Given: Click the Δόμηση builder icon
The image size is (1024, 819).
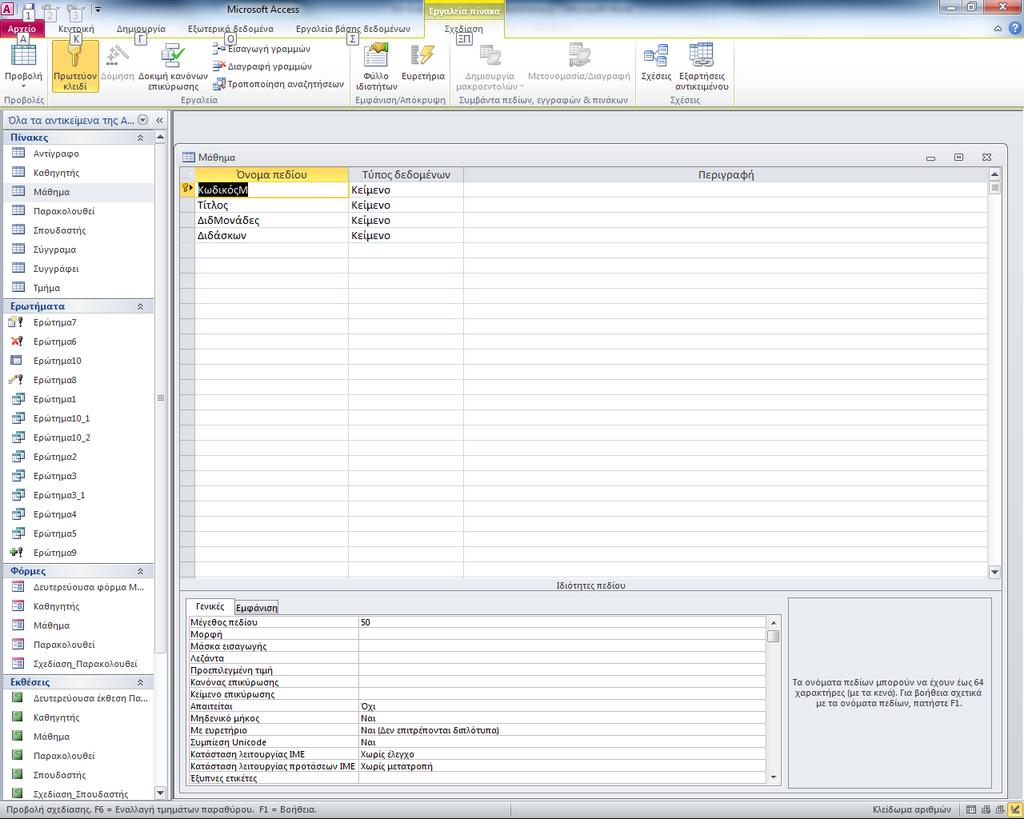Looking at the screenshot, I should click(x=118, y=63).
